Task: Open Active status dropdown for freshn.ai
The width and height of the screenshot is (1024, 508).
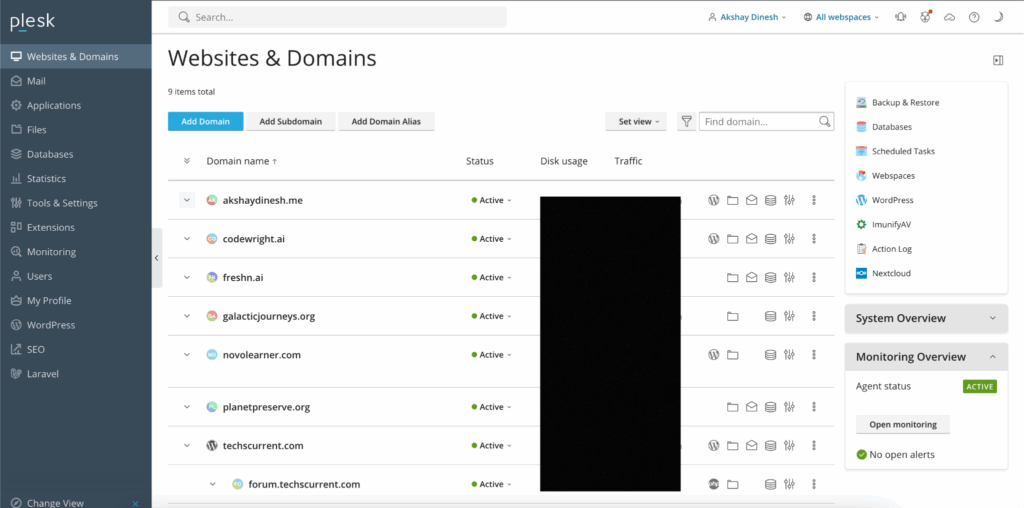Action: [x=491, y=278]
